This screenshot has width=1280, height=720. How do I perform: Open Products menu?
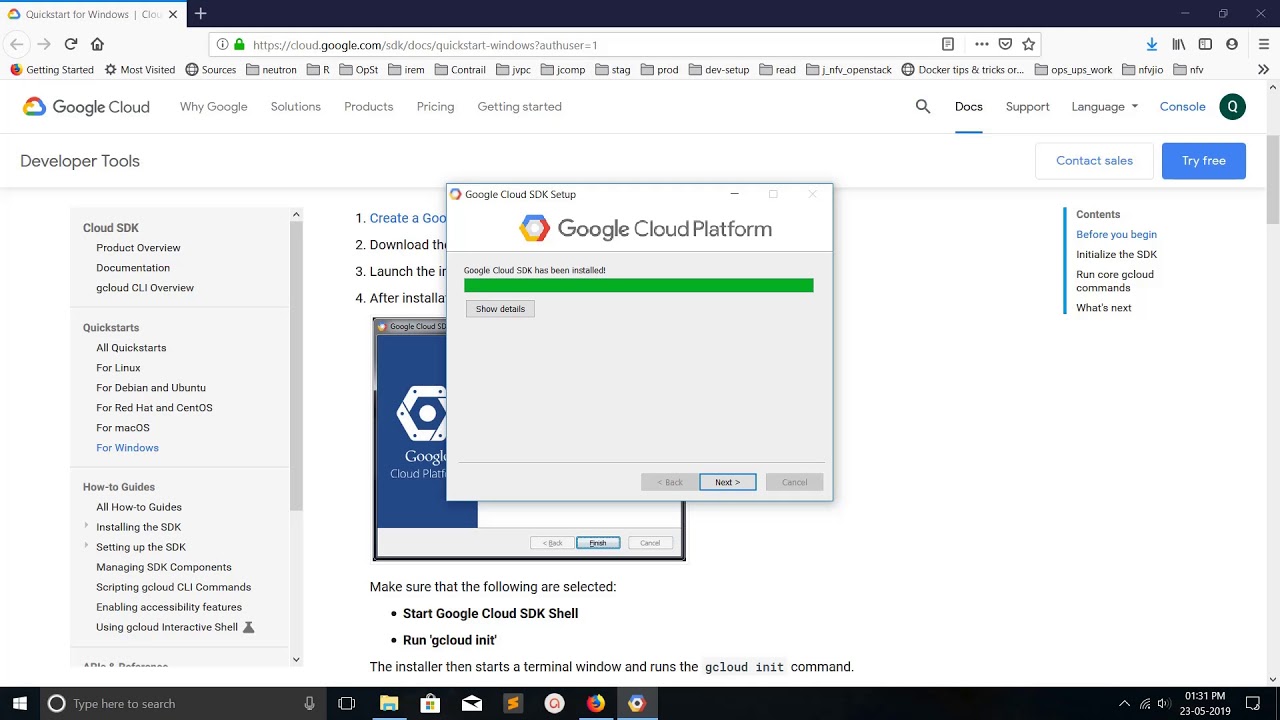point(369,107)
